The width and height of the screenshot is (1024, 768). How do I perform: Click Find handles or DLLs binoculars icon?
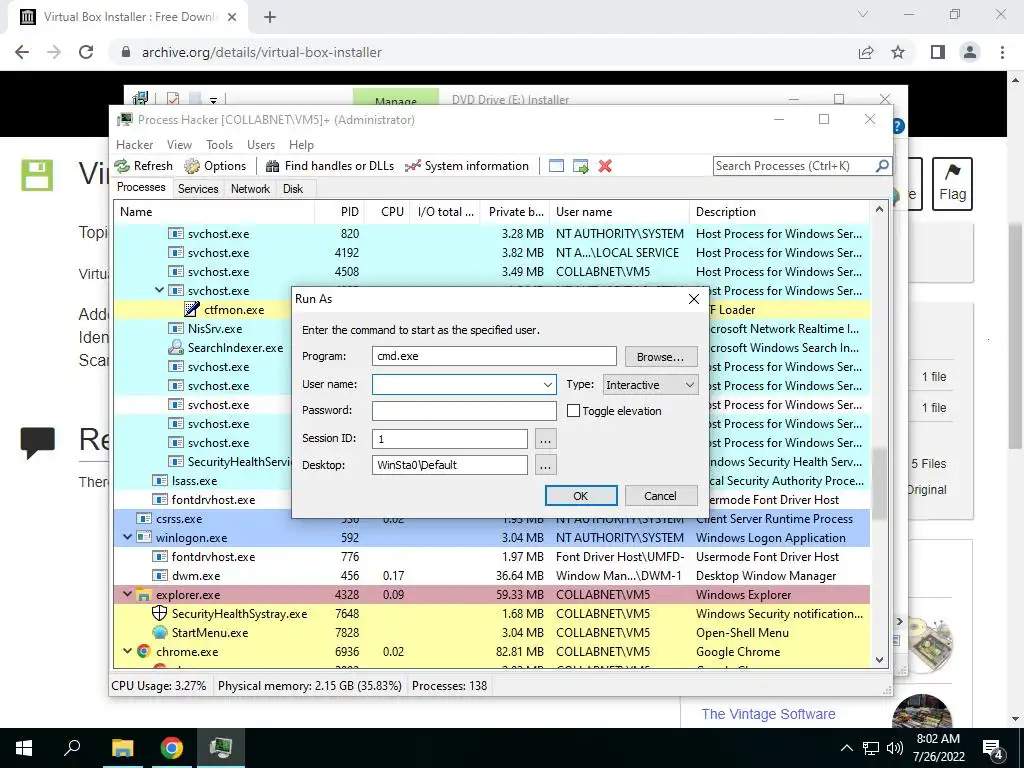click(273, 166)
